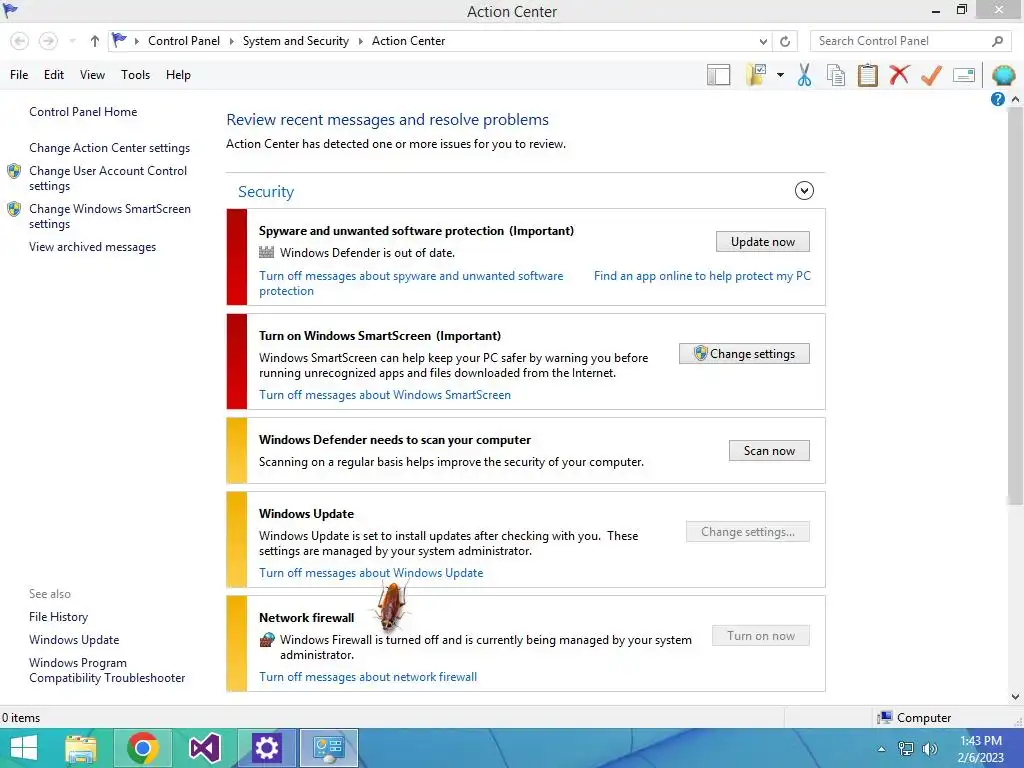This screenshot has width=1024, height=768.
Task: Open the gear Settings taskbar app
Action: [266, 748]
